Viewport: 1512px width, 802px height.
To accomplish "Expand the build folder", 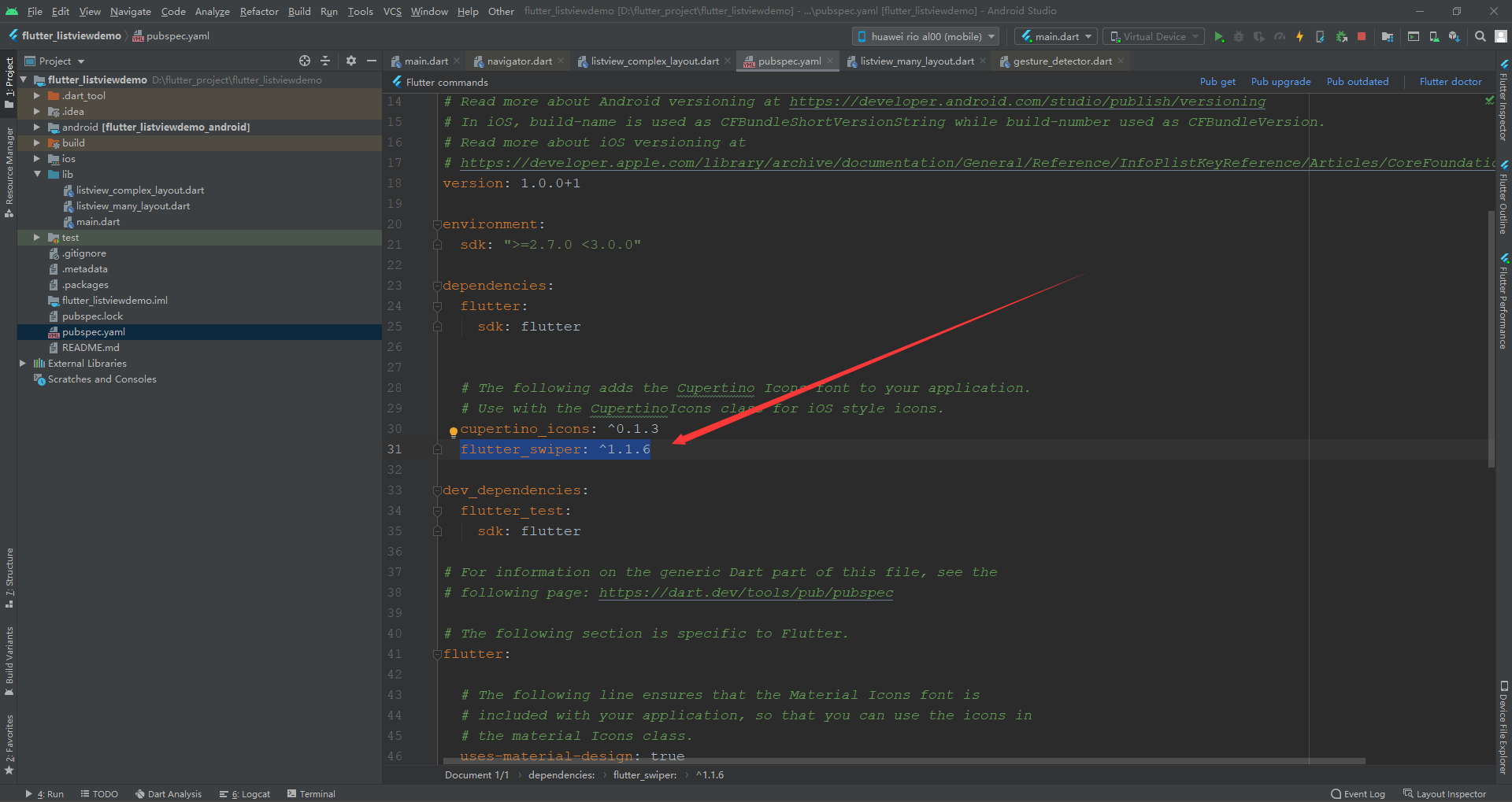I will coord(36,142).
